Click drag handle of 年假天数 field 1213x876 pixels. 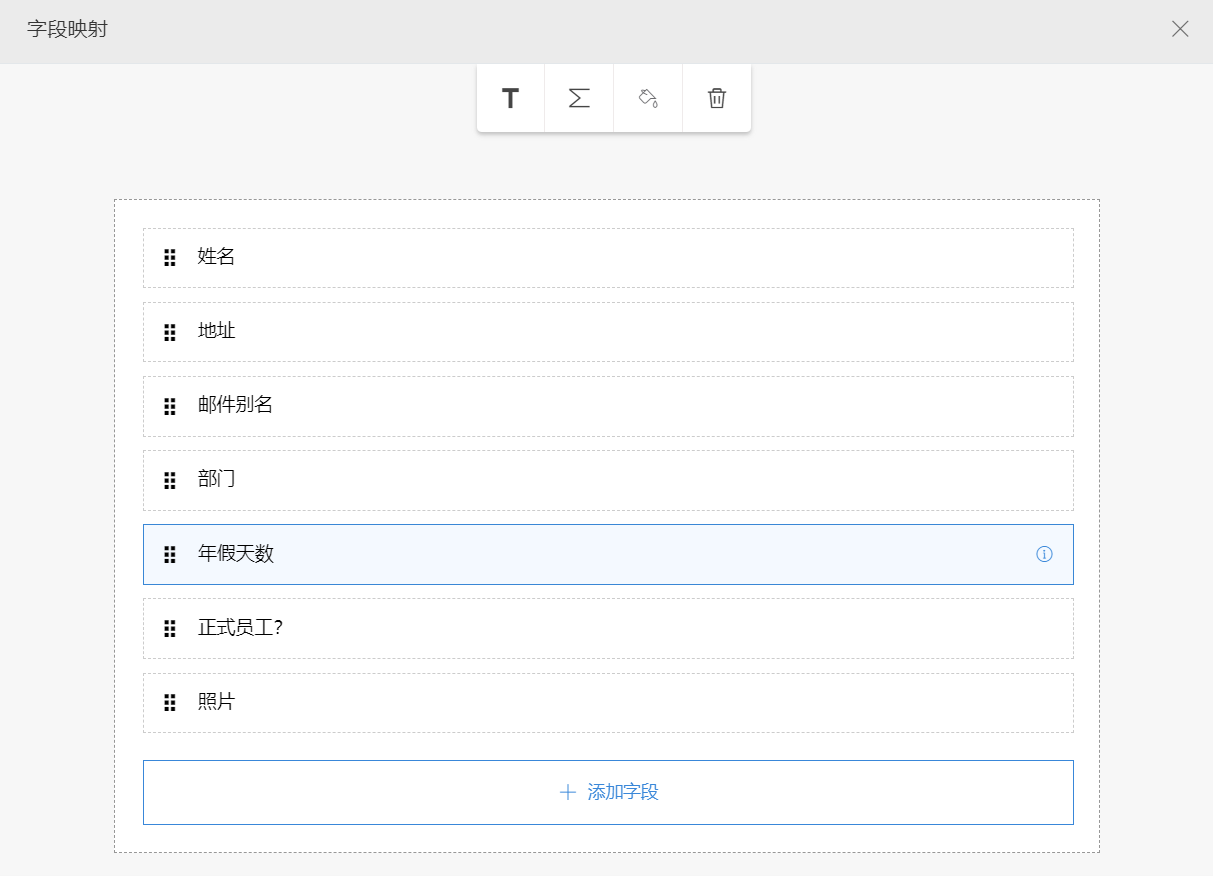pyautogui.click(x=170, y=554)
